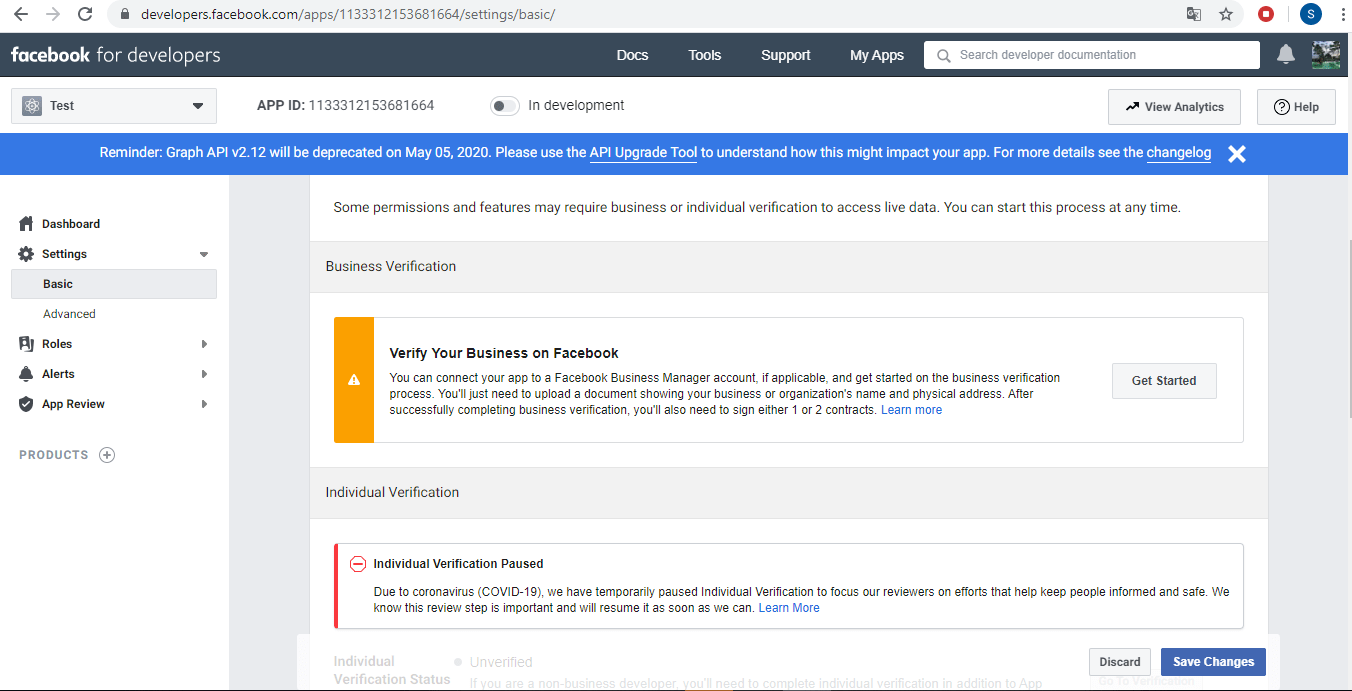
Task: Click the Settings gear icon in sidebar
Action: pos(27,254)
